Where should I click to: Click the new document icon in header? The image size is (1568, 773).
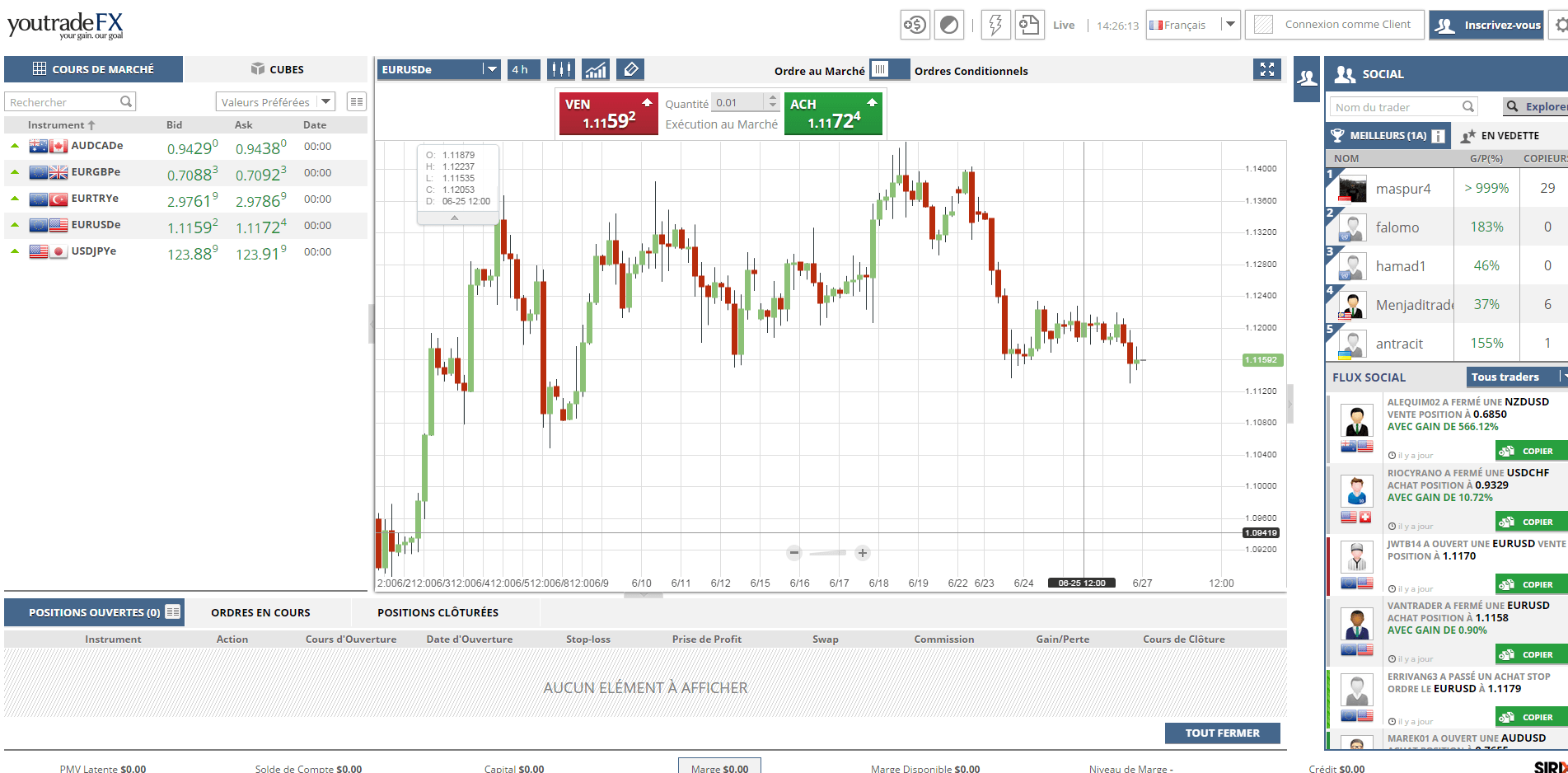(x=1029, y=24)
